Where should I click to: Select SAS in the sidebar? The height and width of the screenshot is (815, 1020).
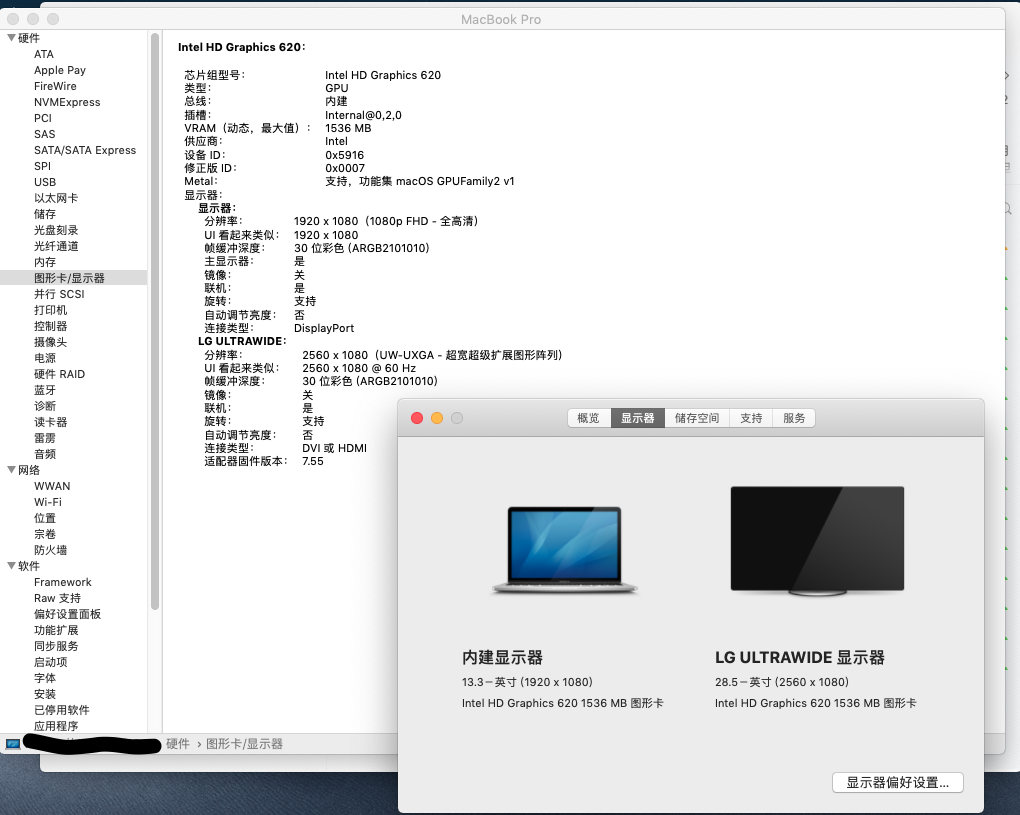[44, 134]
